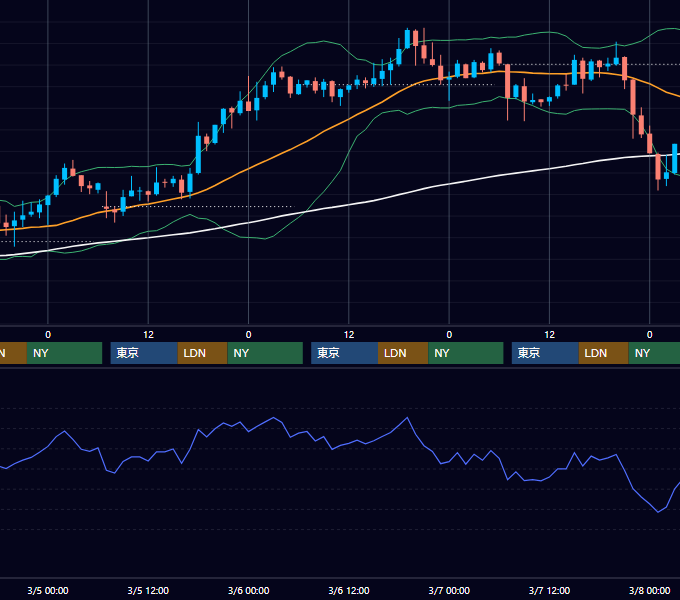
Task: Click hour label 0 above 3/6 00:00
Action: pyautogui.click(x=248, y=334)
